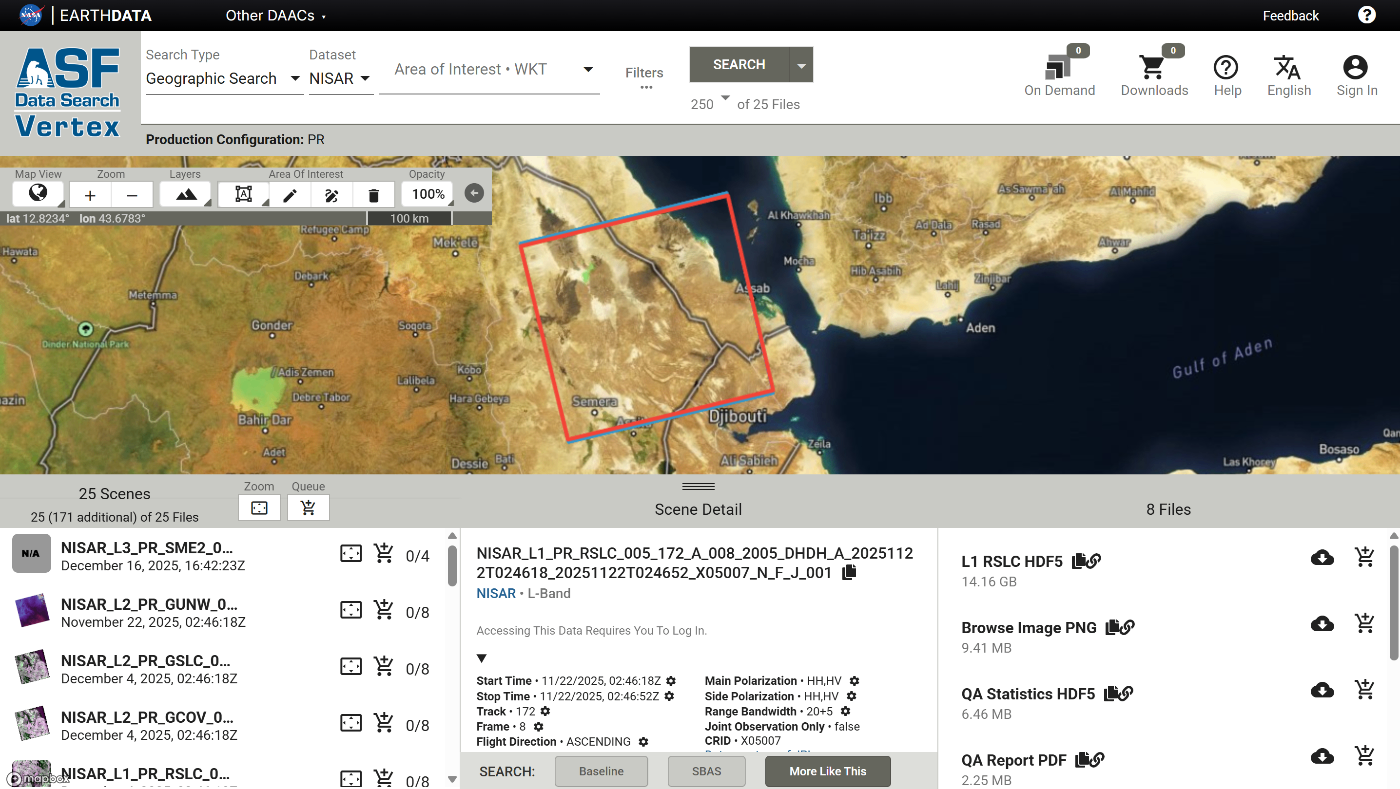Add NISAR_L2_PR_GUNW scene files to cart
Viewport: 1400px width, 789px height.
(383, 609)
